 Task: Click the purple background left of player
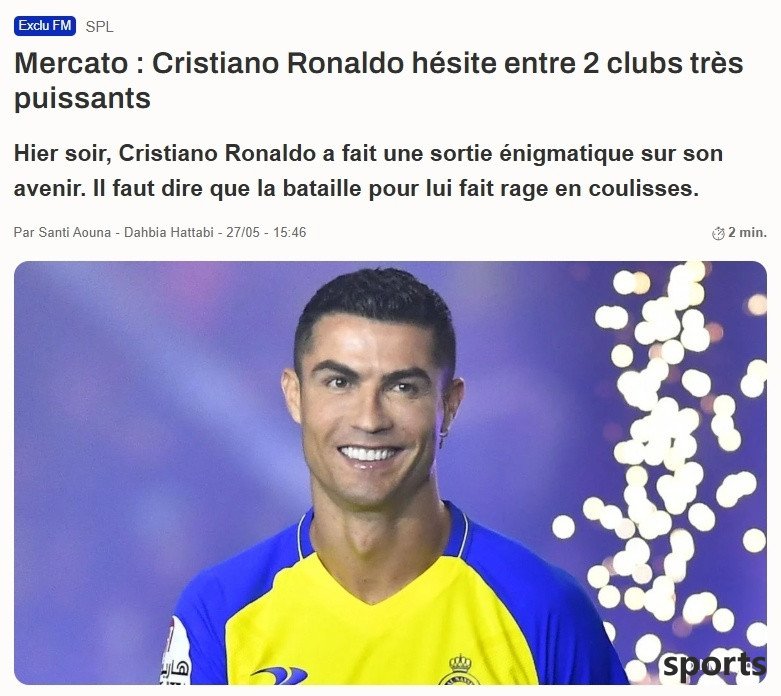point(149,423)
